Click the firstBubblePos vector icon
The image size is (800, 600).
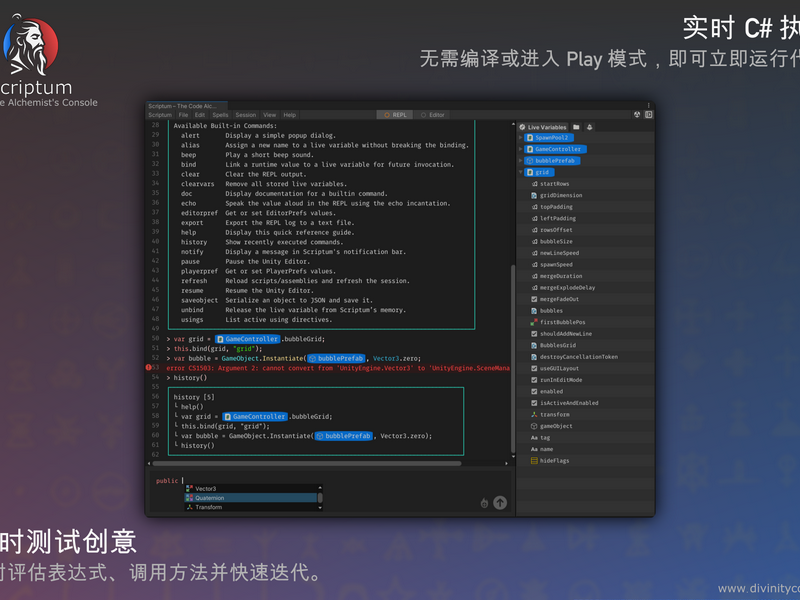534,322
